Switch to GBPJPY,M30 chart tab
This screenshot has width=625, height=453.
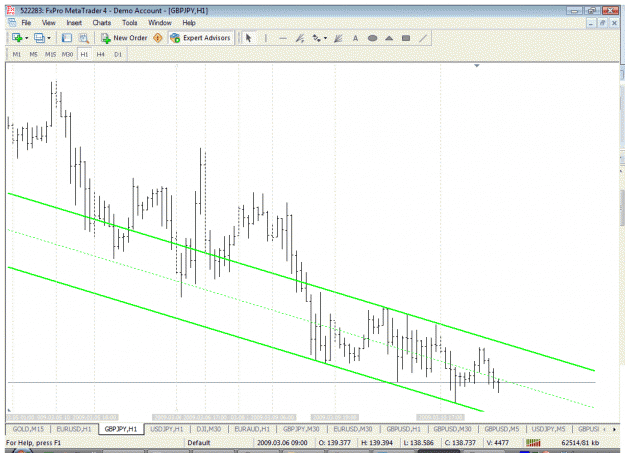tap(301, 429)
